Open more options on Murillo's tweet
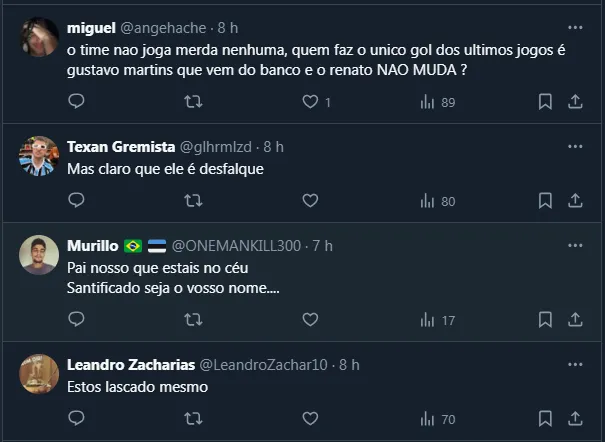 tap(575, 246)
